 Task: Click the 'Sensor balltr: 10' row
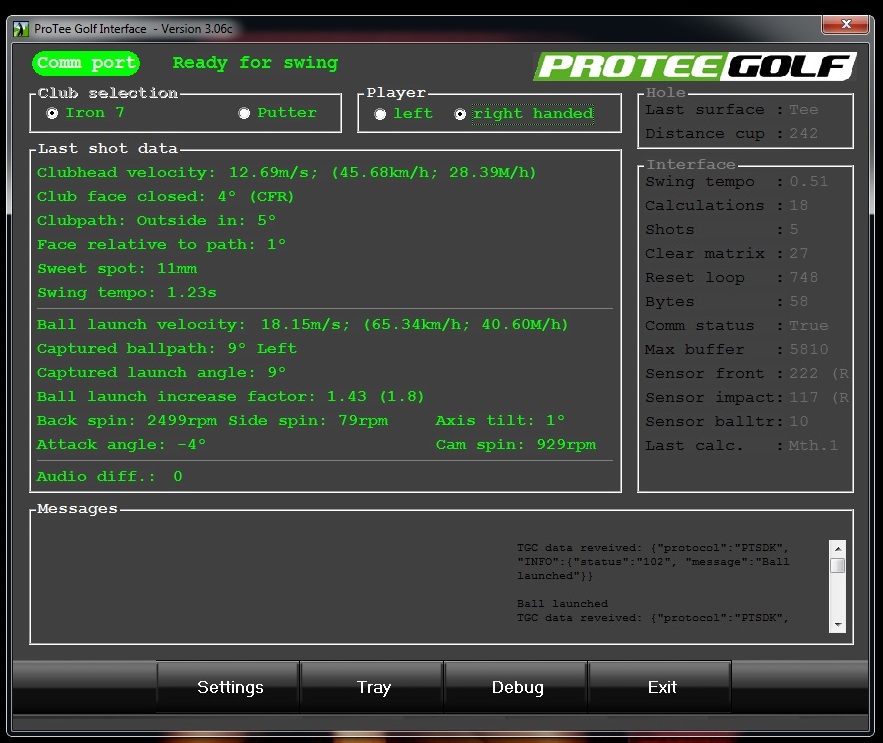tap(726, 421)
